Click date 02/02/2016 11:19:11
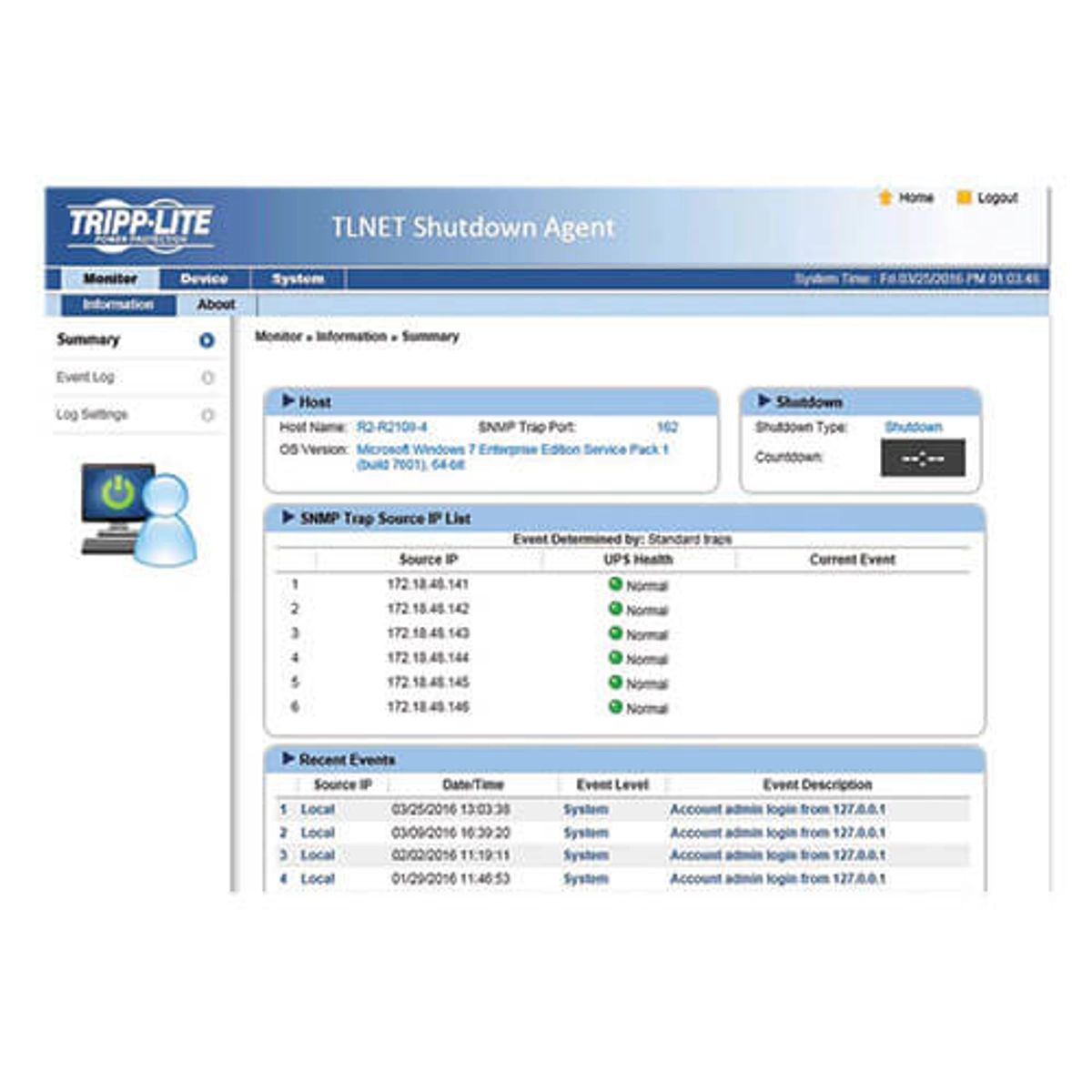This screenshot has height=1092, width=1092. click(450, 855)
